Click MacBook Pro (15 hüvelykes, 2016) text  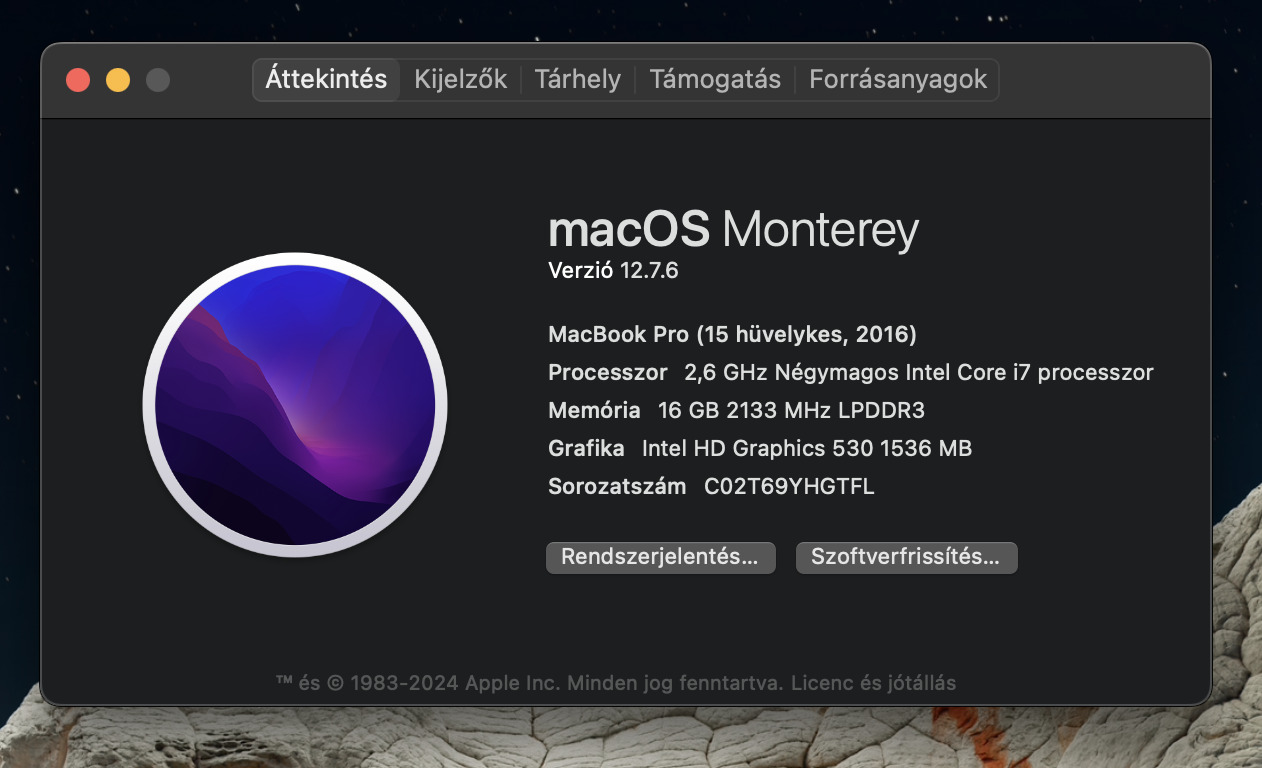pos(732,334)
